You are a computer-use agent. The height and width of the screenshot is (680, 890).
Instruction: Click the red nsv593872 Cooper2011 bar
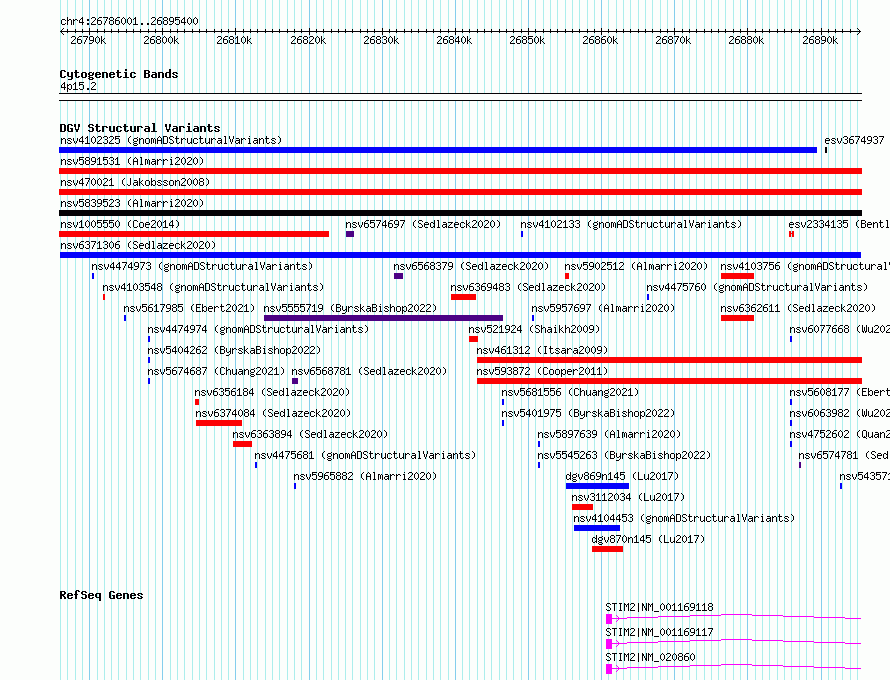pos(669,381)
